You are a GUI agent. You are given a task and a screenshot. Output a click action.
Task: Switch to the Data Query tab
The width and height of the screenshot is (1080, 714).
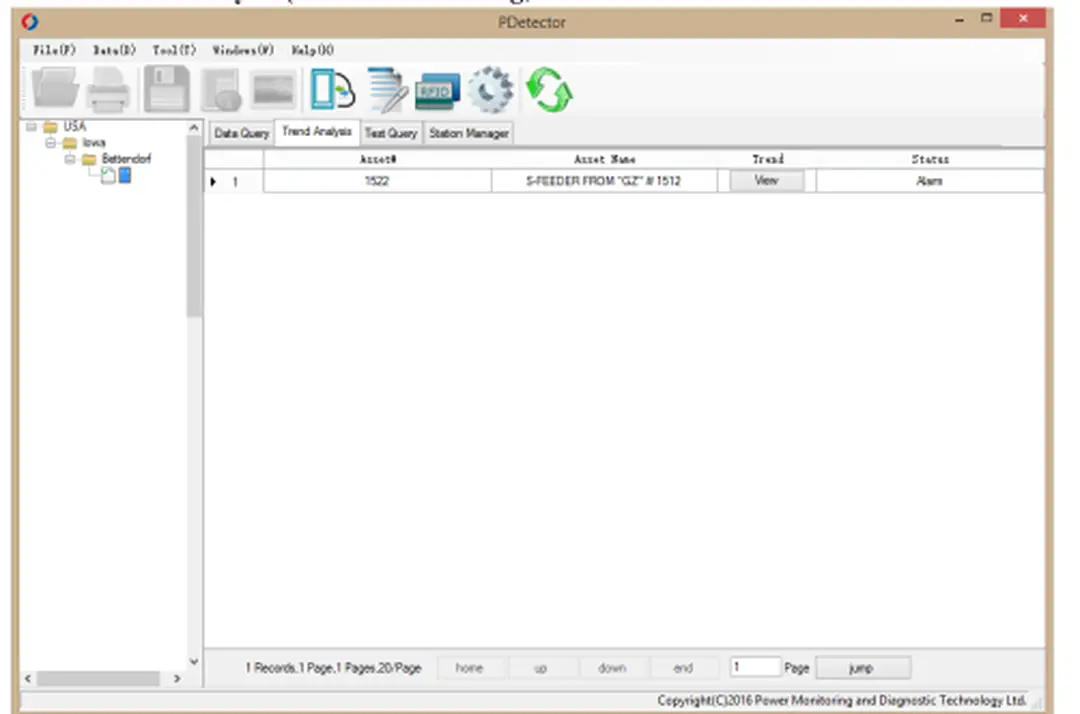click(x=241, y=133)
